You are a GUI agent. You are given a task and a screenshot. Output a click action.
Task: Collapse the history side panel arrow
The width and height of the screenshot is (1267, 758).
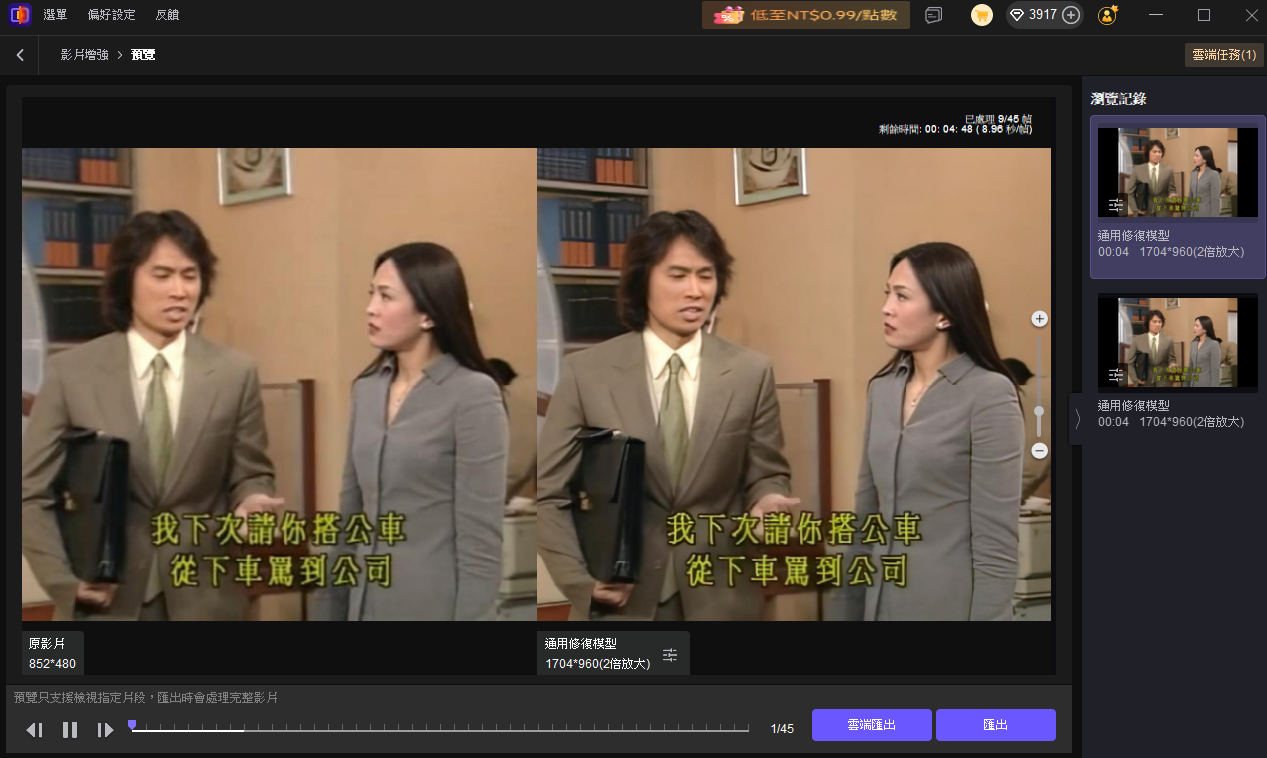click(x=1076, y=418)
